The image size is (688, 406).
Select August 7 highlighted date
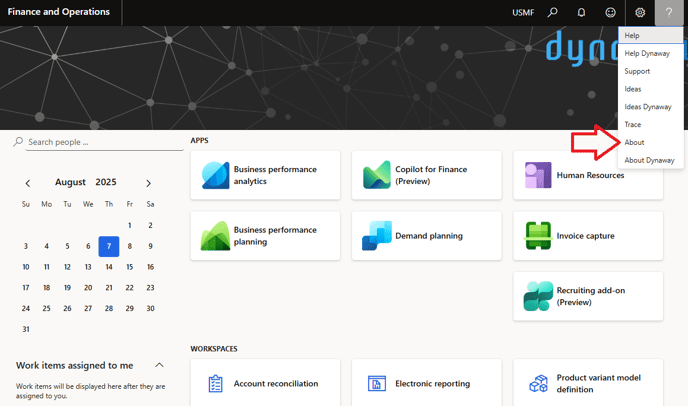(109, 246)
